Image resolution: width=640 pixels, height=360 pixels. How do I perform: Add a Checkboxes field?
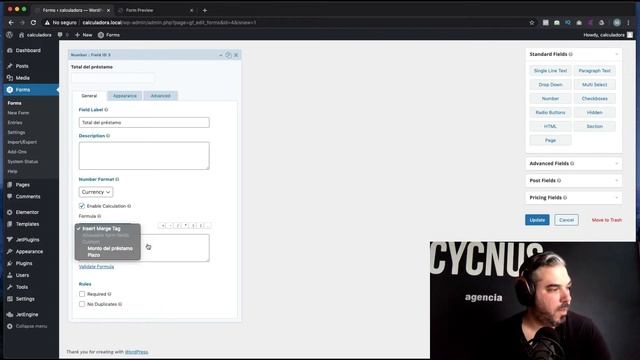click(x=595, y=98)
